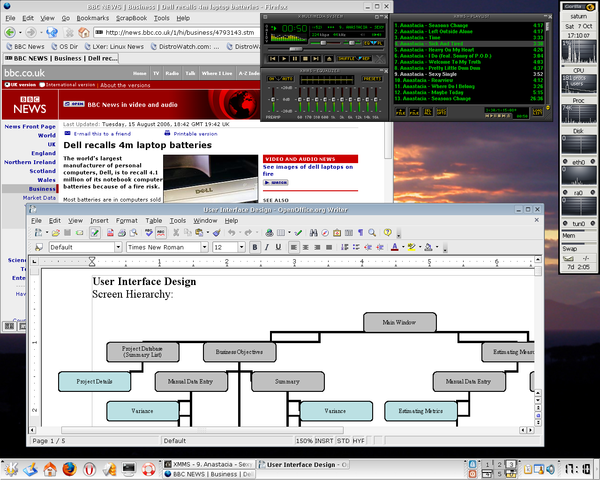Click Help question mark icon in Writer
This screenshot has width=600, height=480.
pyautogui.click(x=388, y=232)
